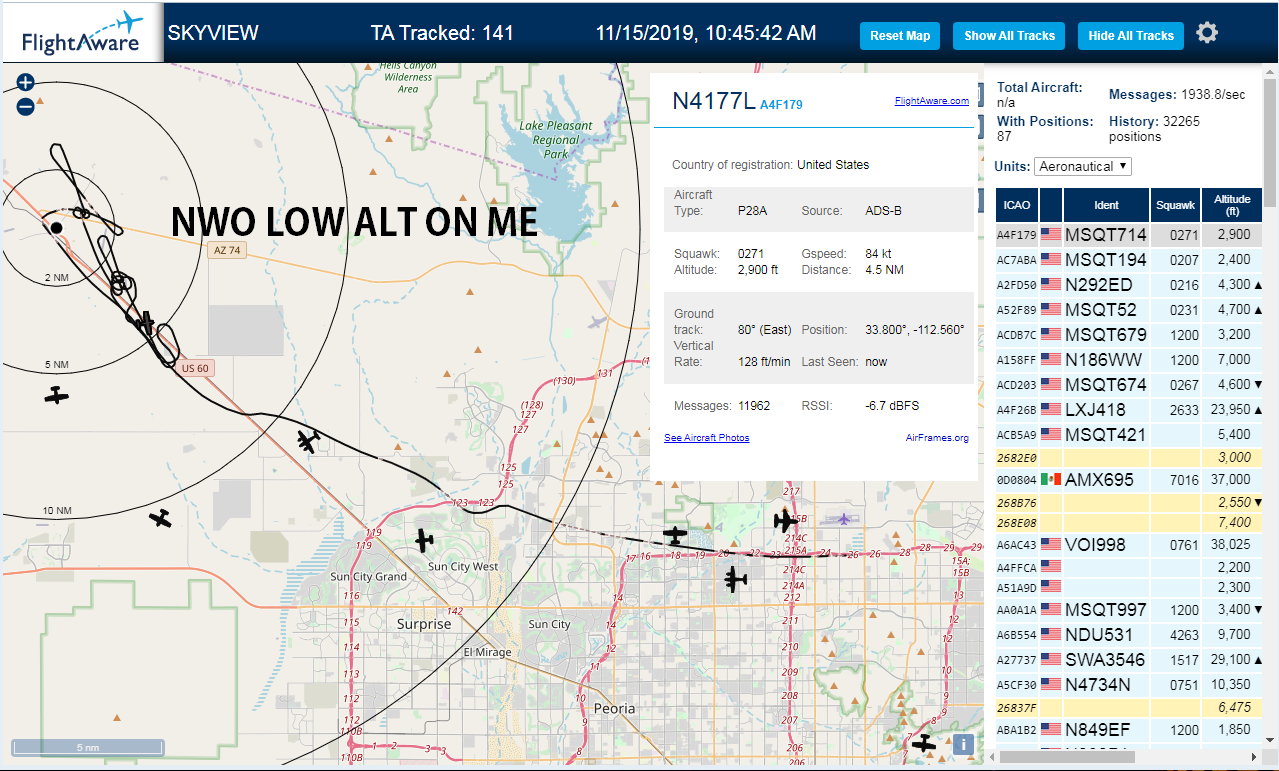Click the 5 nm map scale bar
The height and width of the screenshot is (771, 1279).
click(x=88, y=747)
